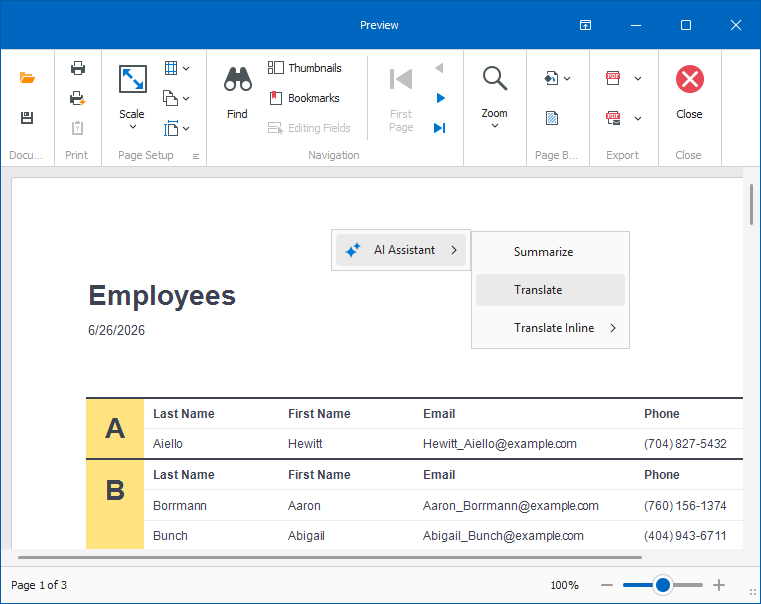Viewport: 761px width, 604px height.
Task: Choose Summarize from the AI menu
Action: (550, 252)
